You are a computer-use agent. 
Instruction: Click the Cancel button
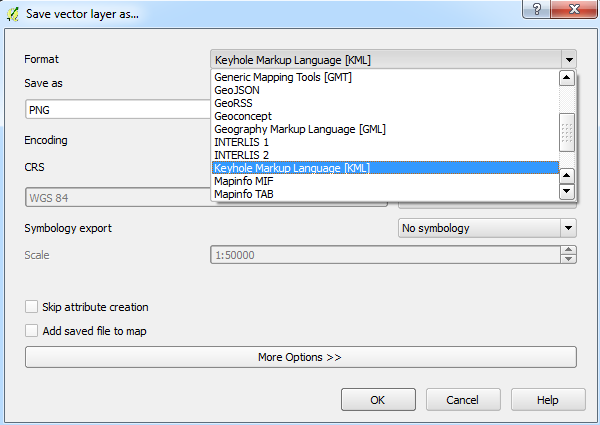tap(463, 400)
